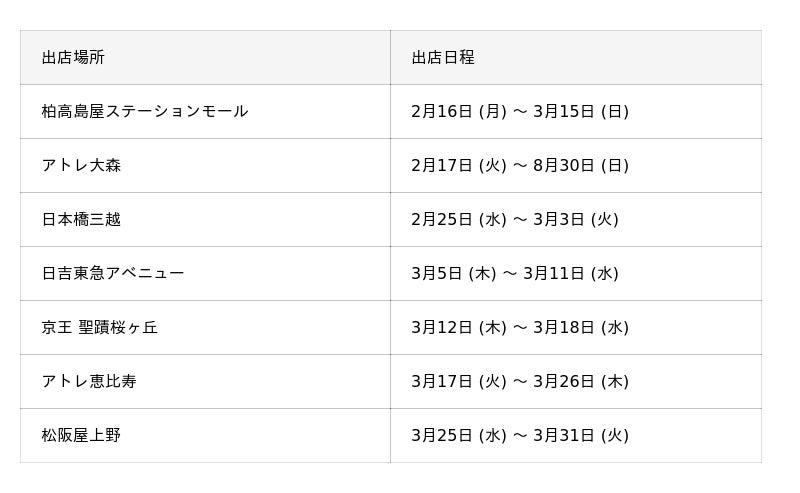Click the 3月31日 (火) end date
This screenshot has height=493, width=800.
point(581,436)
